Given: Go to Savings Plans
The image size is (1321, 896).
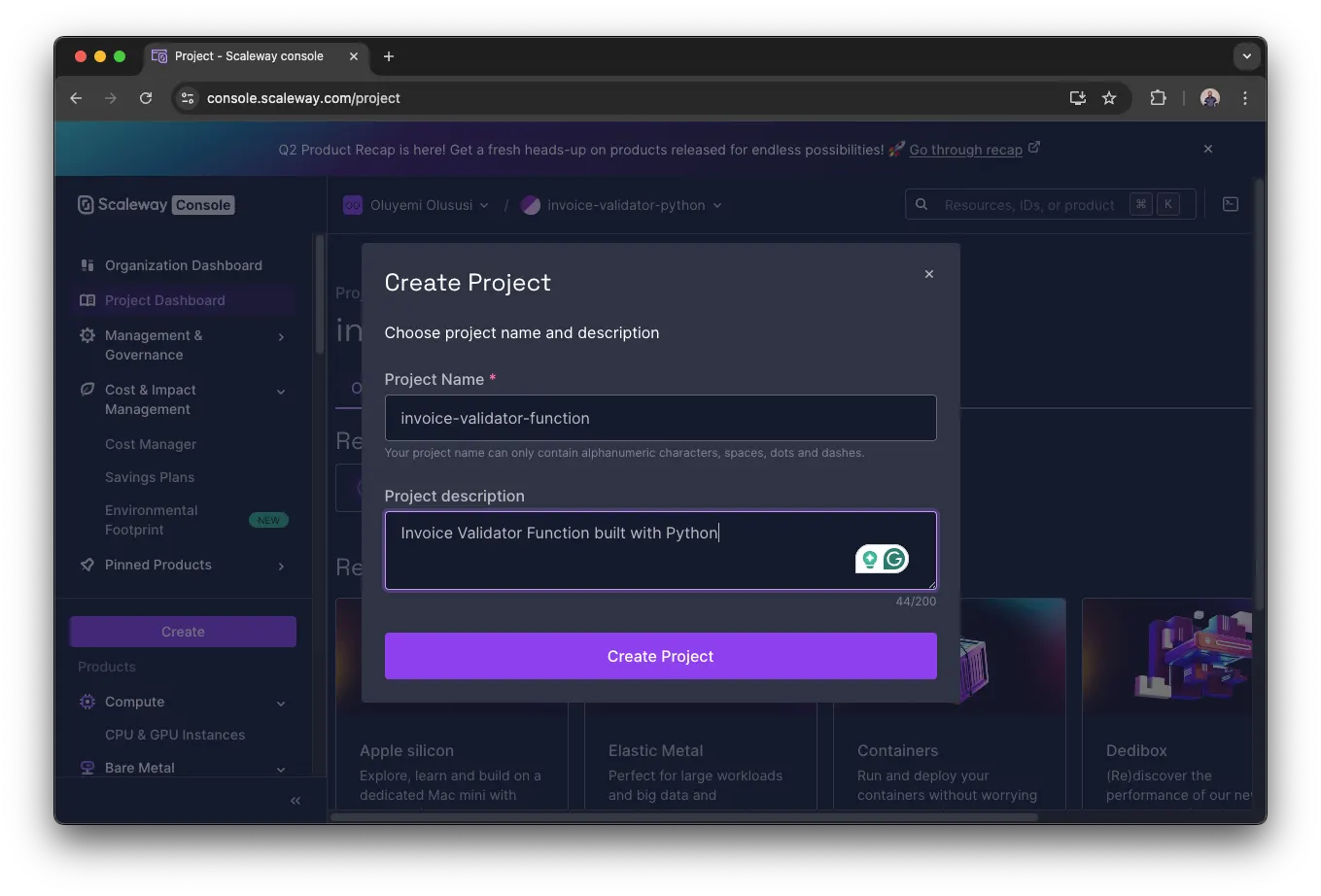Looking at the screenshot, I should [150, 477].
